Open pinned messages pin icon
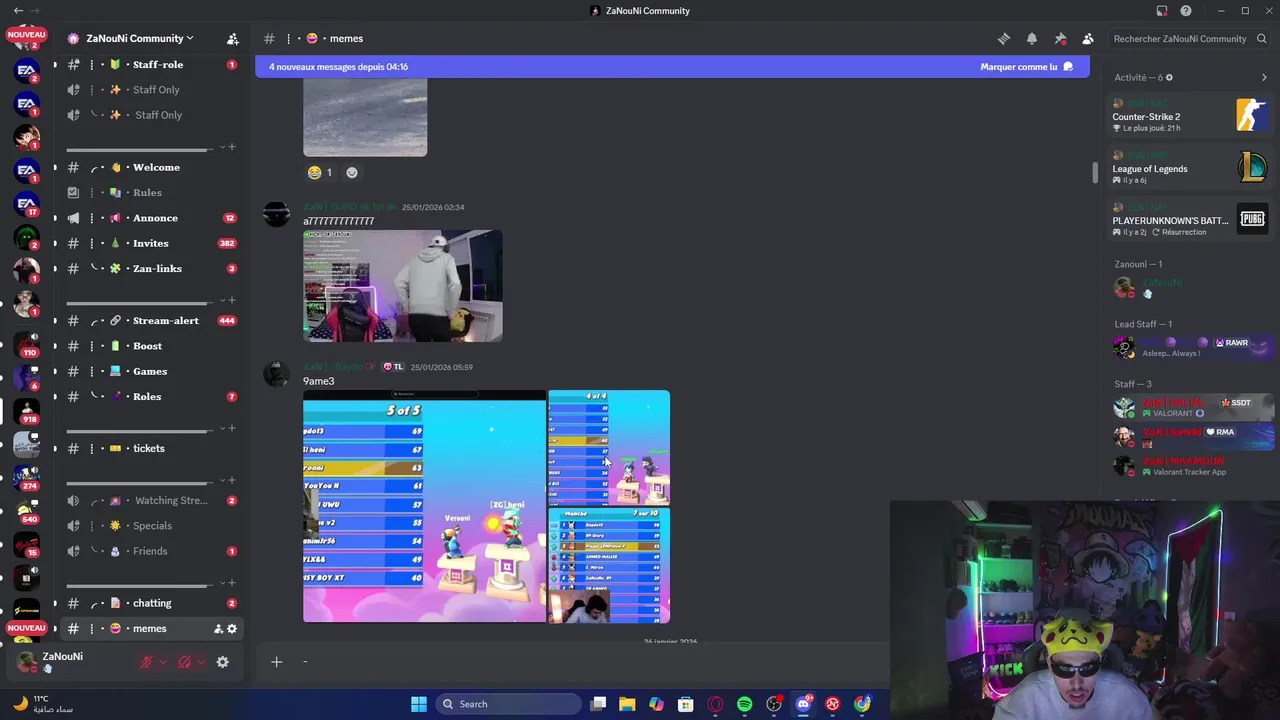This screenshot has height=720, width=1280. pyautogui.click(x=1060, y=39)
